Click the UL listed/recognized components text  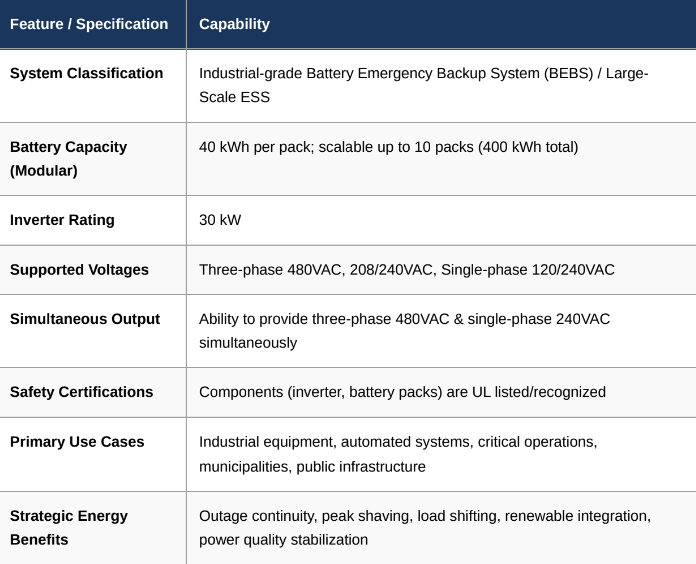click(x=402, y=392)
